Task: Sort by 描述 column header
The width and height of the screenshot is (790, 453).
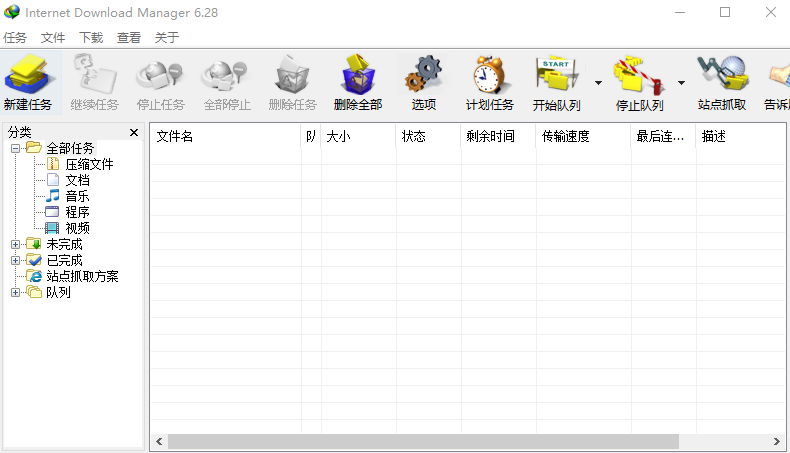Action: pos(741,136)
